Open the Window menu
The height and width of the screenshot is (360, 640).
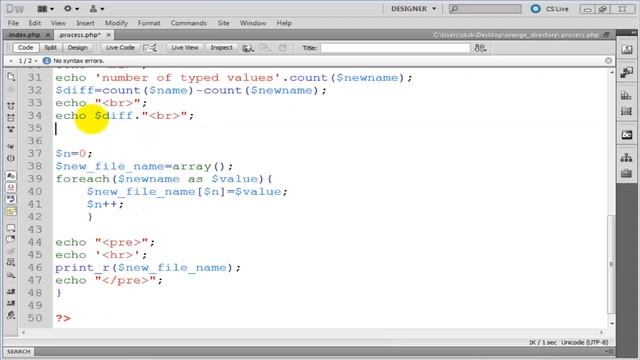pos(253,23)
